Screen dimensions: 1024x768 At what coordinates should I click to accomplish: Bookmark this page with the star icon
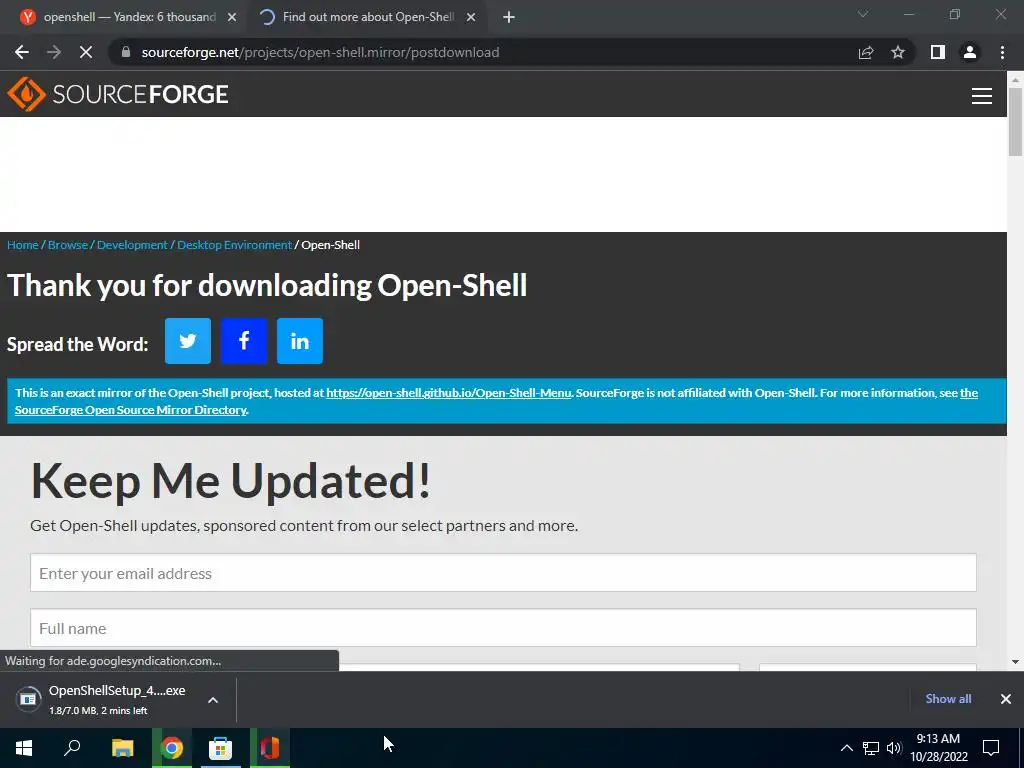click(898, 52)
